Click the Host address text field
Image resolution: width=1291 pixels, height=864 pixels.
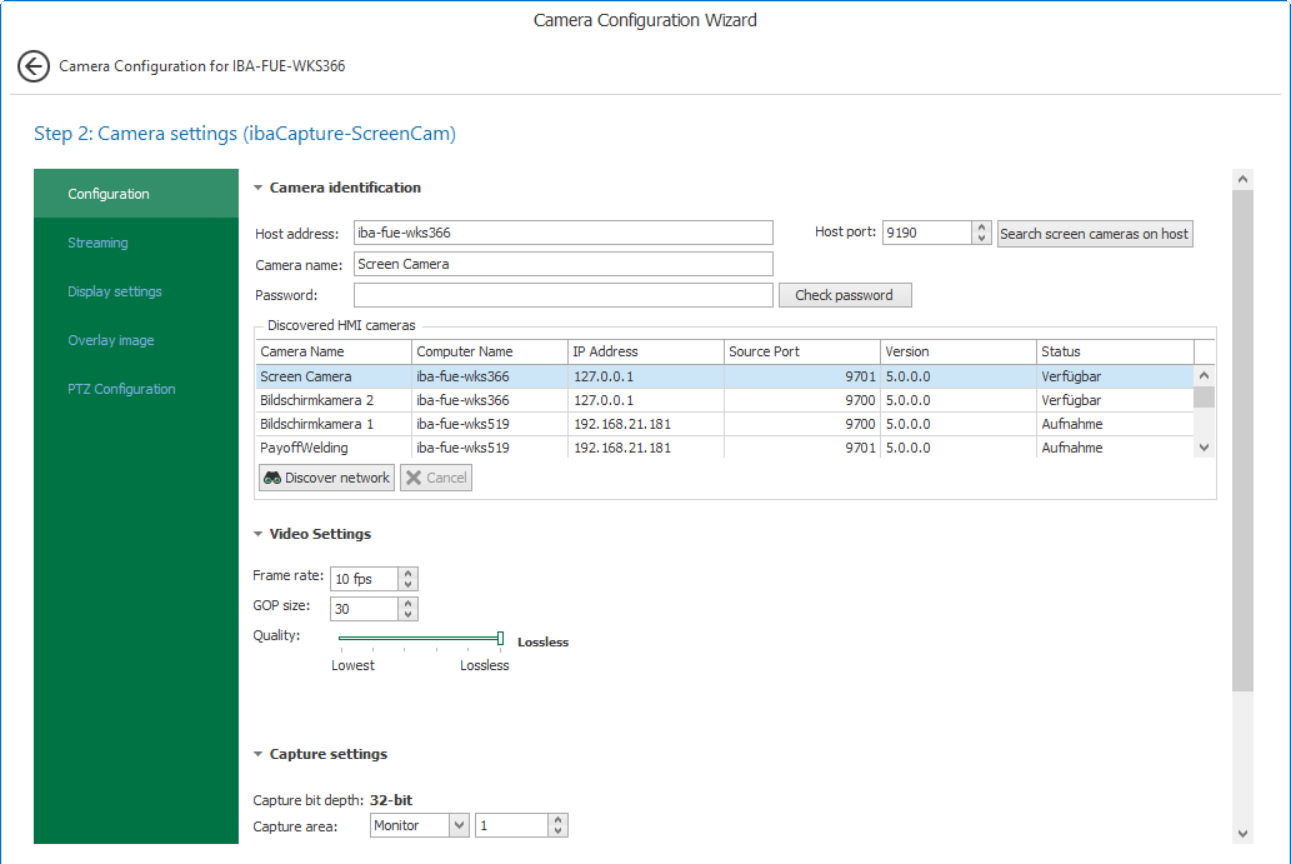click(563, 233)
